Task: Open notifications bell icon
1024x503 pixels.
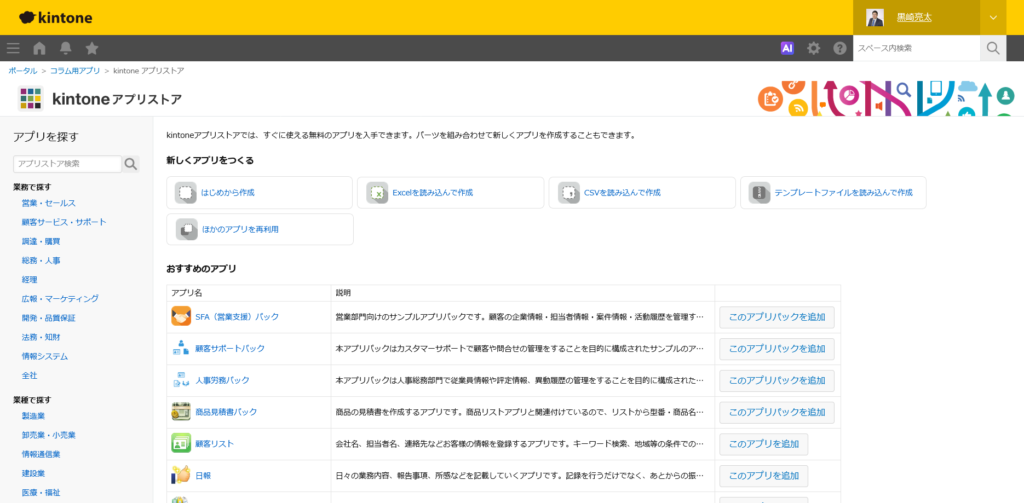Action: (65, 48)
